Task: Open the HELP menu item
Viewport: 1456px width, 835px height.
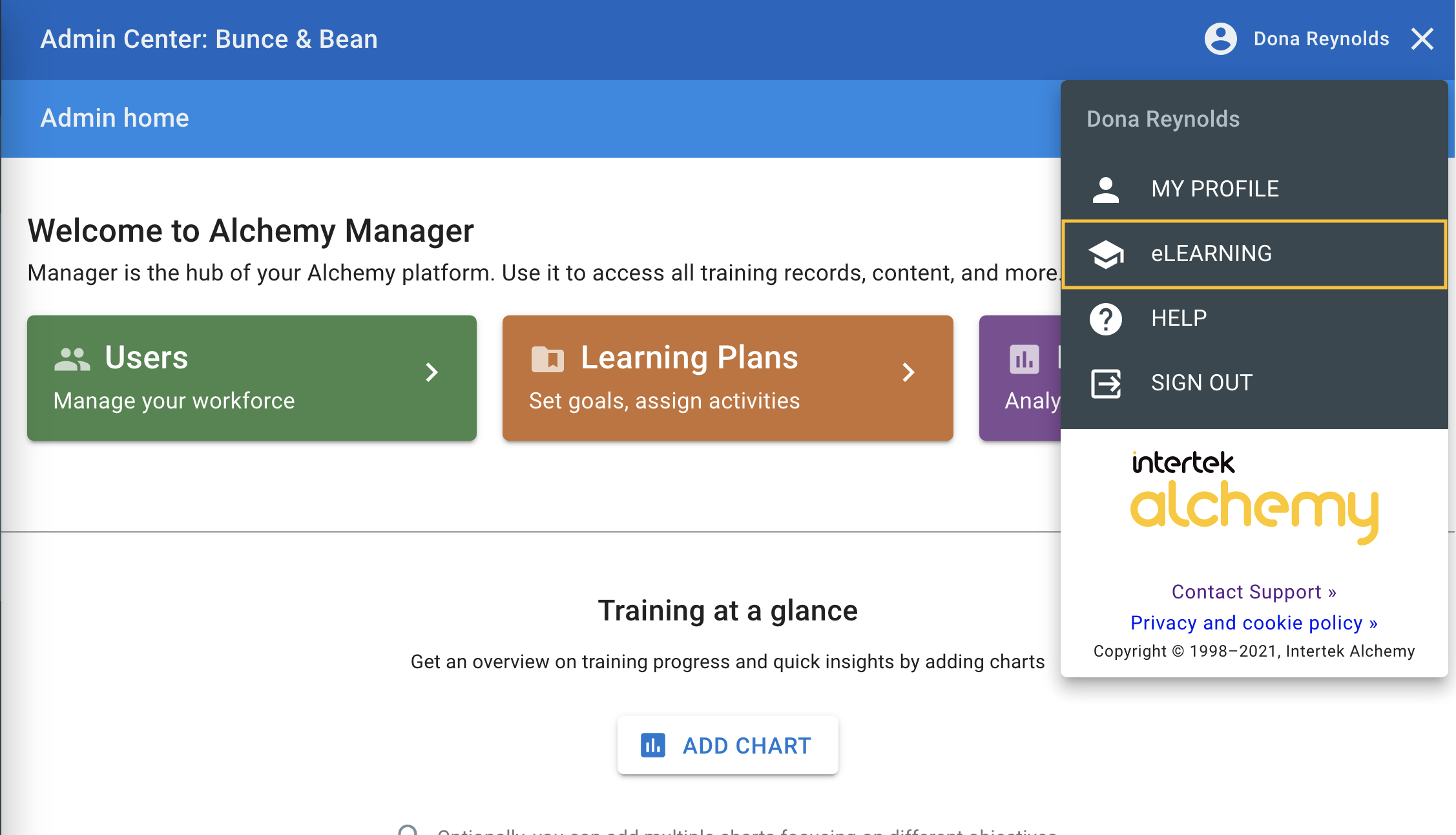Action: [1254, 318]
